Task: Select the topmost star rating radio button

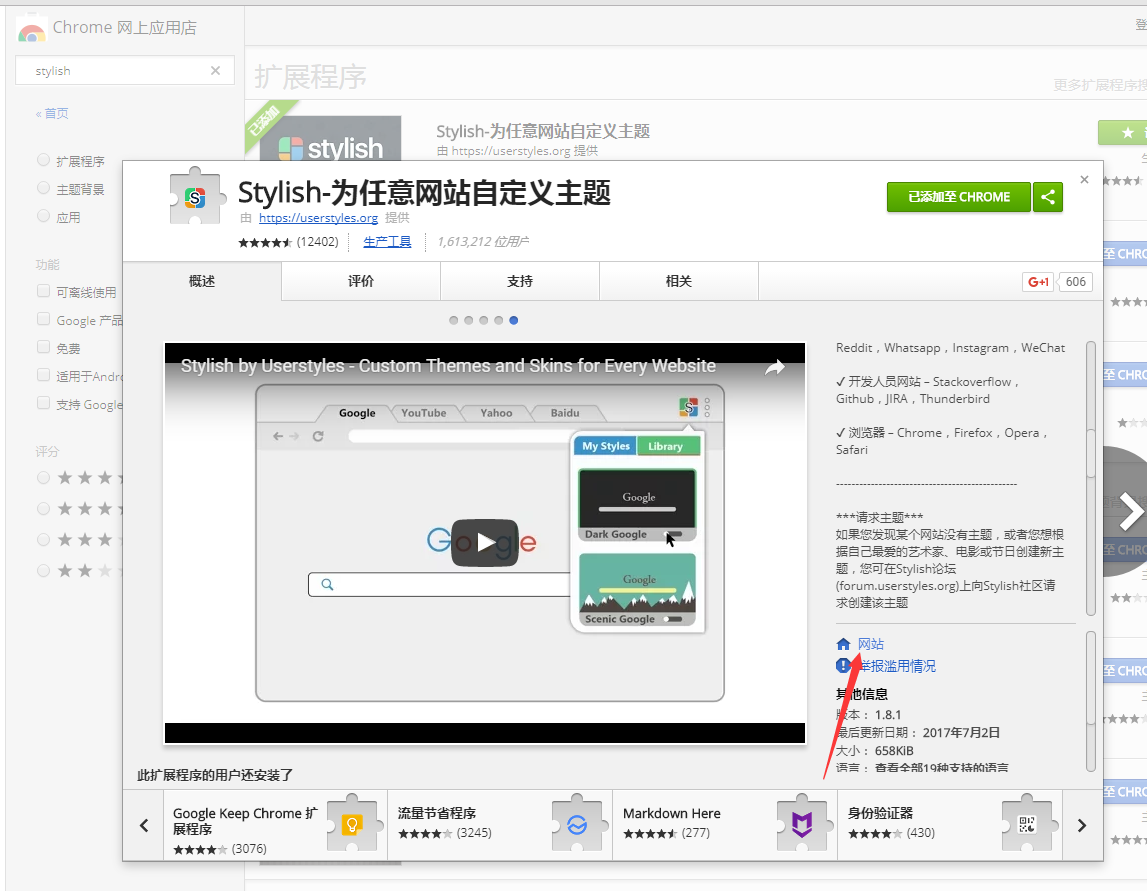Action: click(43, 478)
